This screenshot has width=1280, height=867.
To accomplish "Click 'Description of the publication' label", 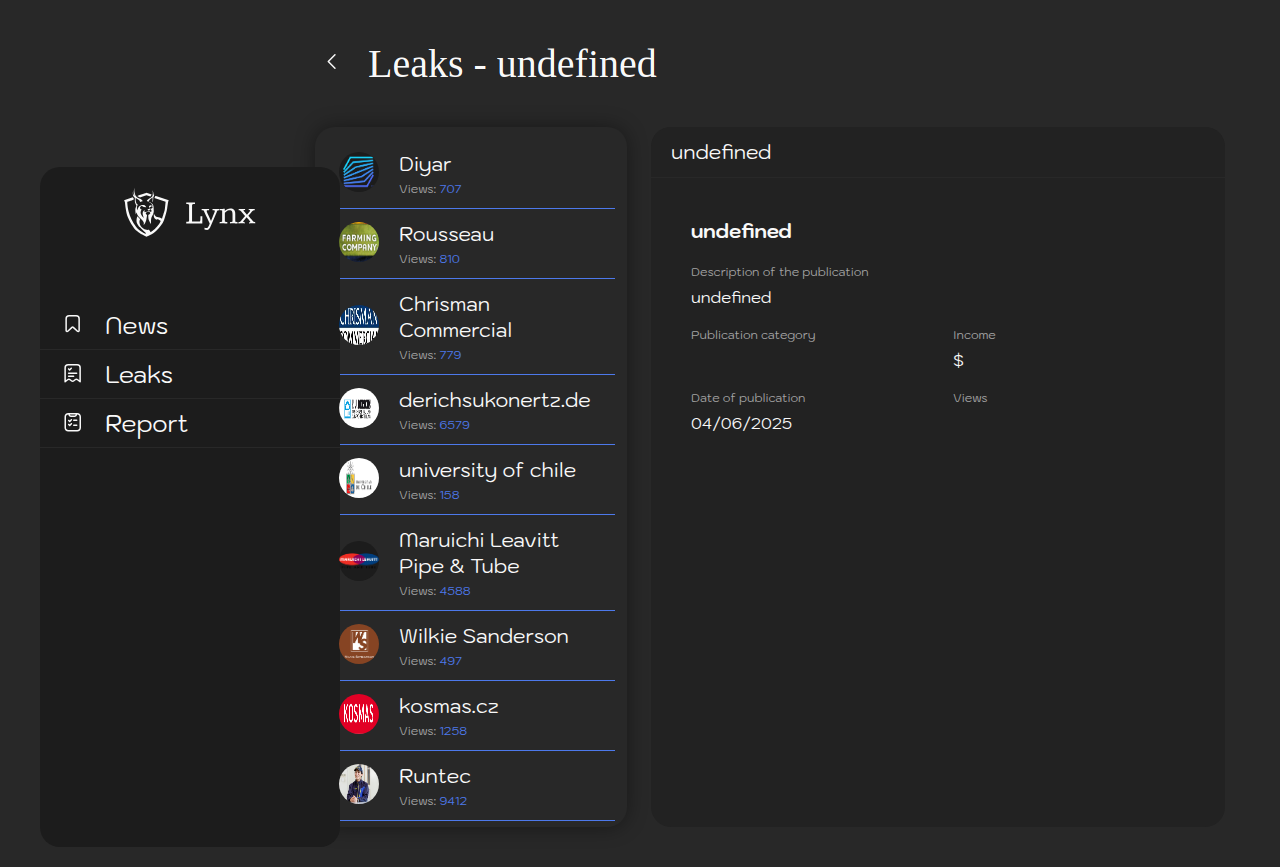I will point(780,272).
